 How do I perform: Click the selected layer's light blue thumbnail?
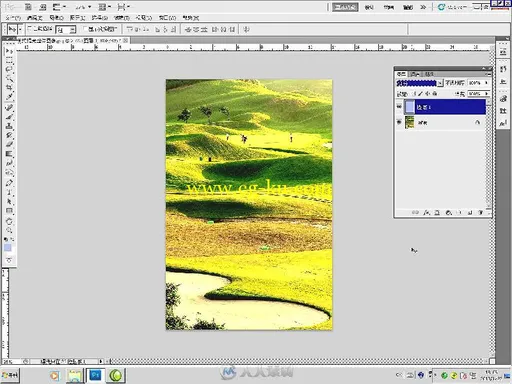coord(410,107)
